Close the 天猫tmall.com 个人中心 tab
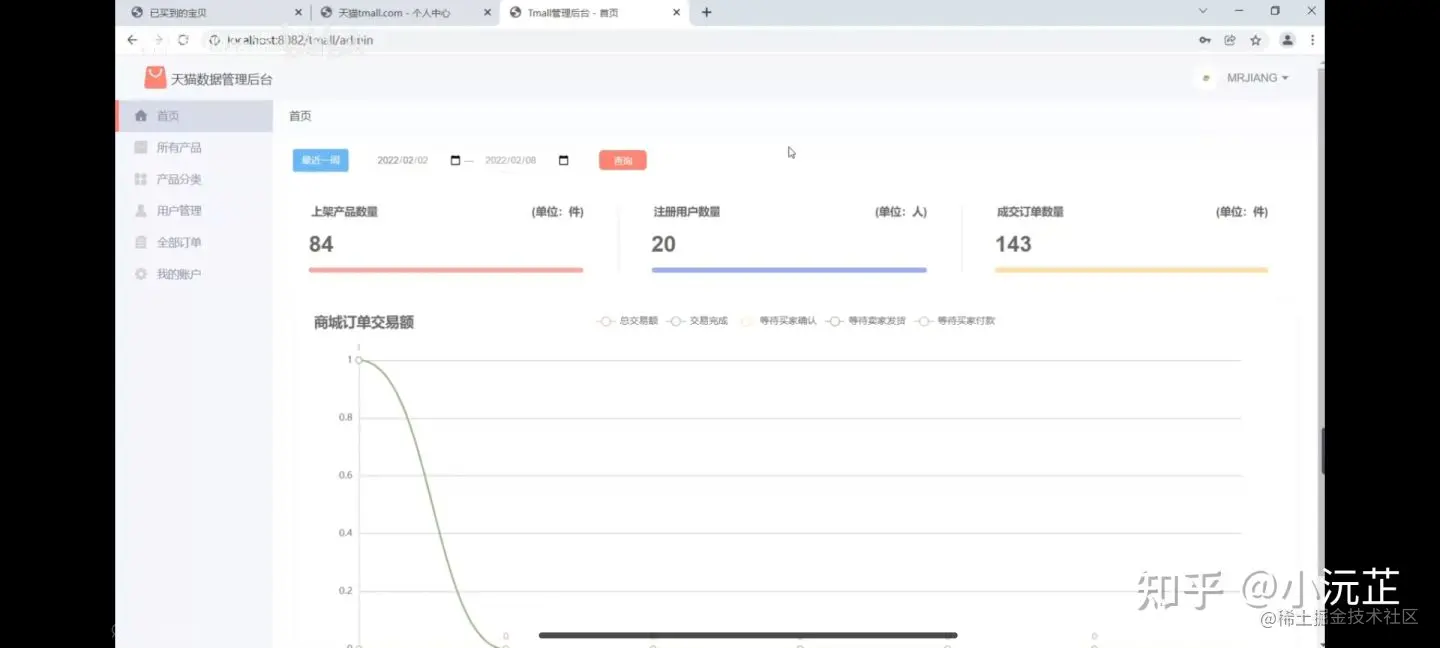 tap(487, 12)
